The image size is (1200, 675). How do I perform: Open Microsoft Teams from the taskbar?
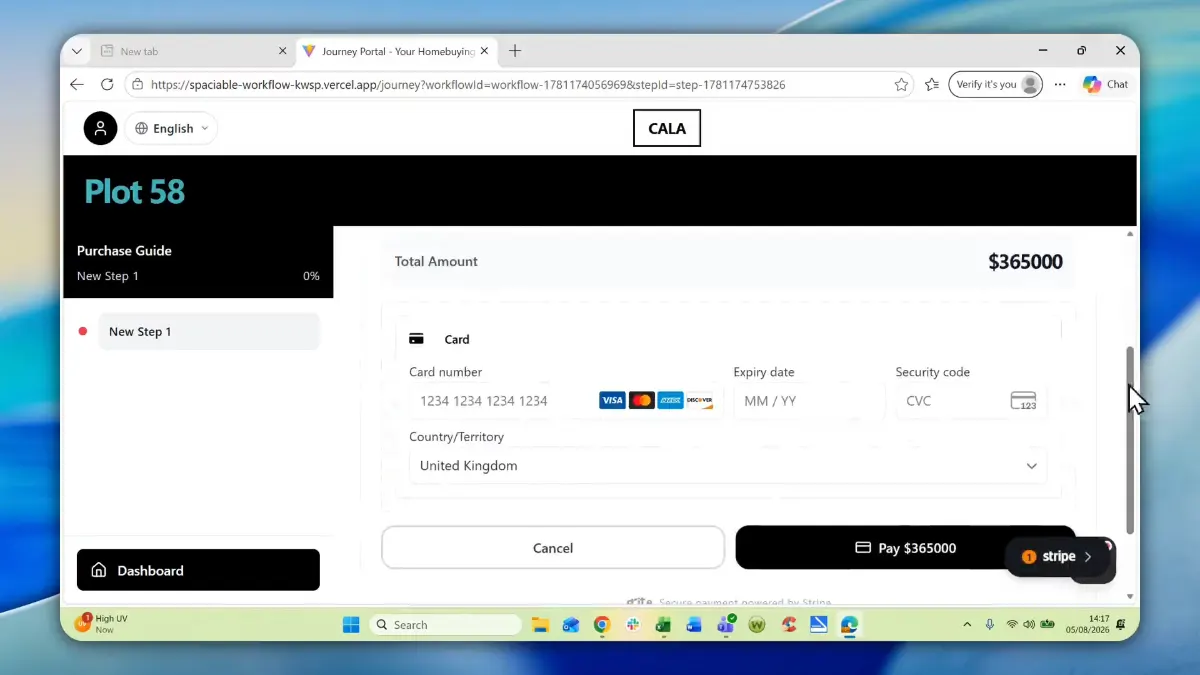[726, 625]
